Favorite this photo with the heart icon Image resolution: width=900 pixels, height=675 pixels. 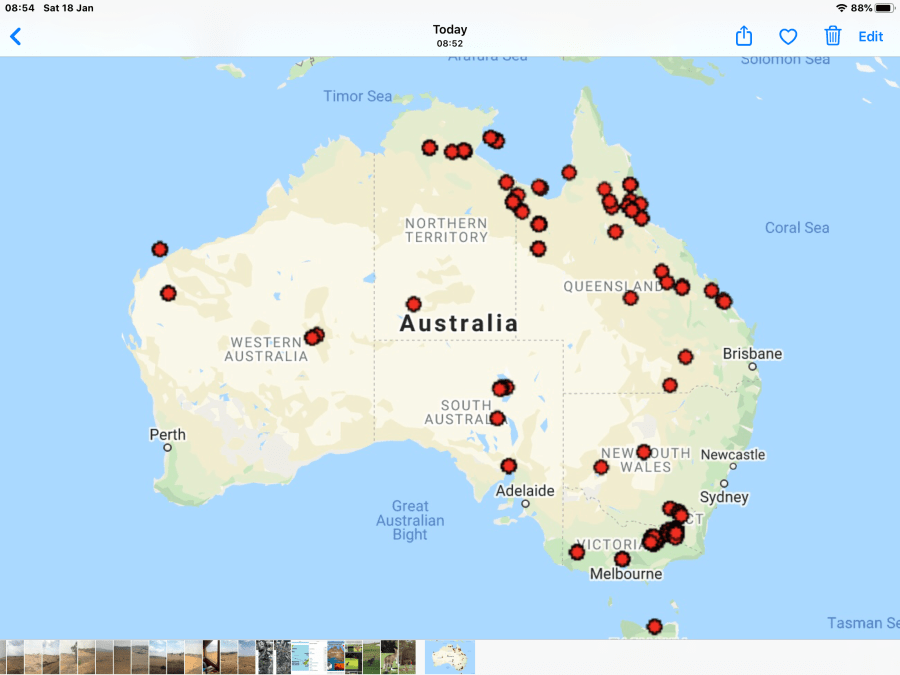[788, 37]
